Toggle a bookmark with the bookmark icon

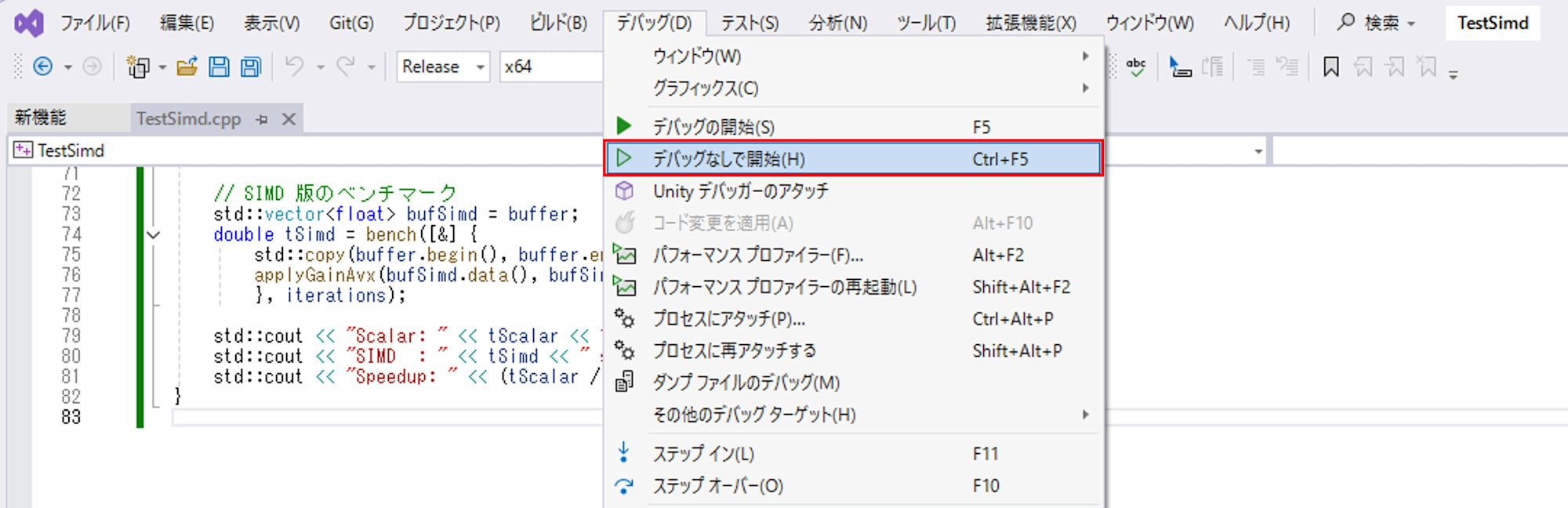[x=1330, y=67]
